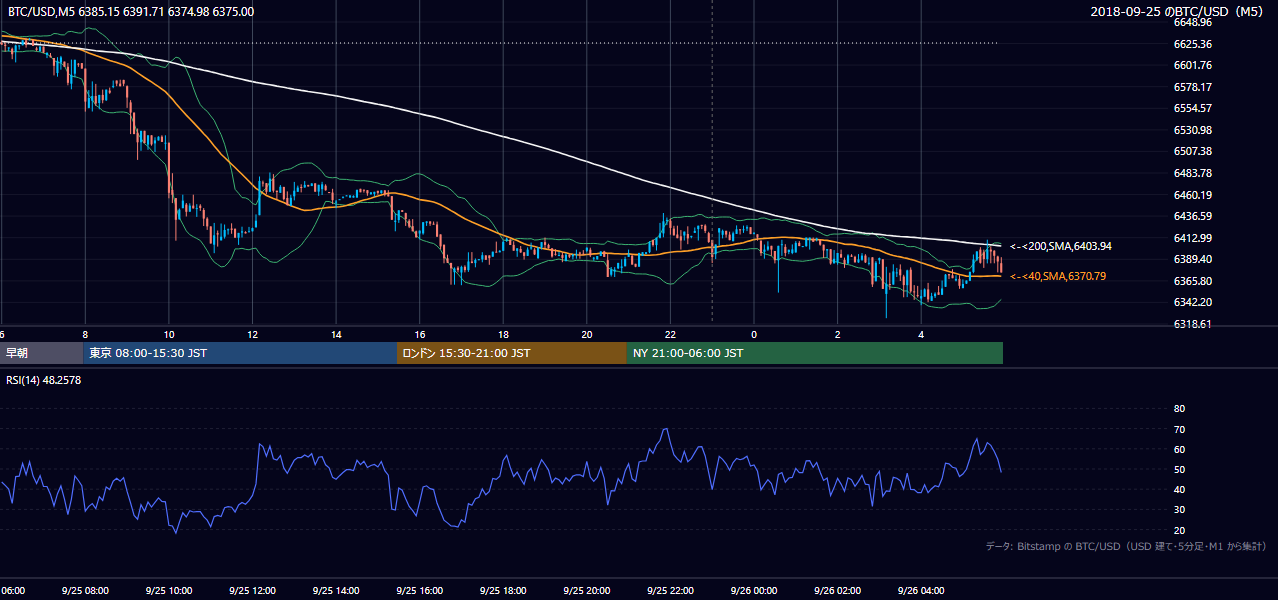Click the '9/25 16:00' time label
1278x600 pixels.
click(419, 590)
